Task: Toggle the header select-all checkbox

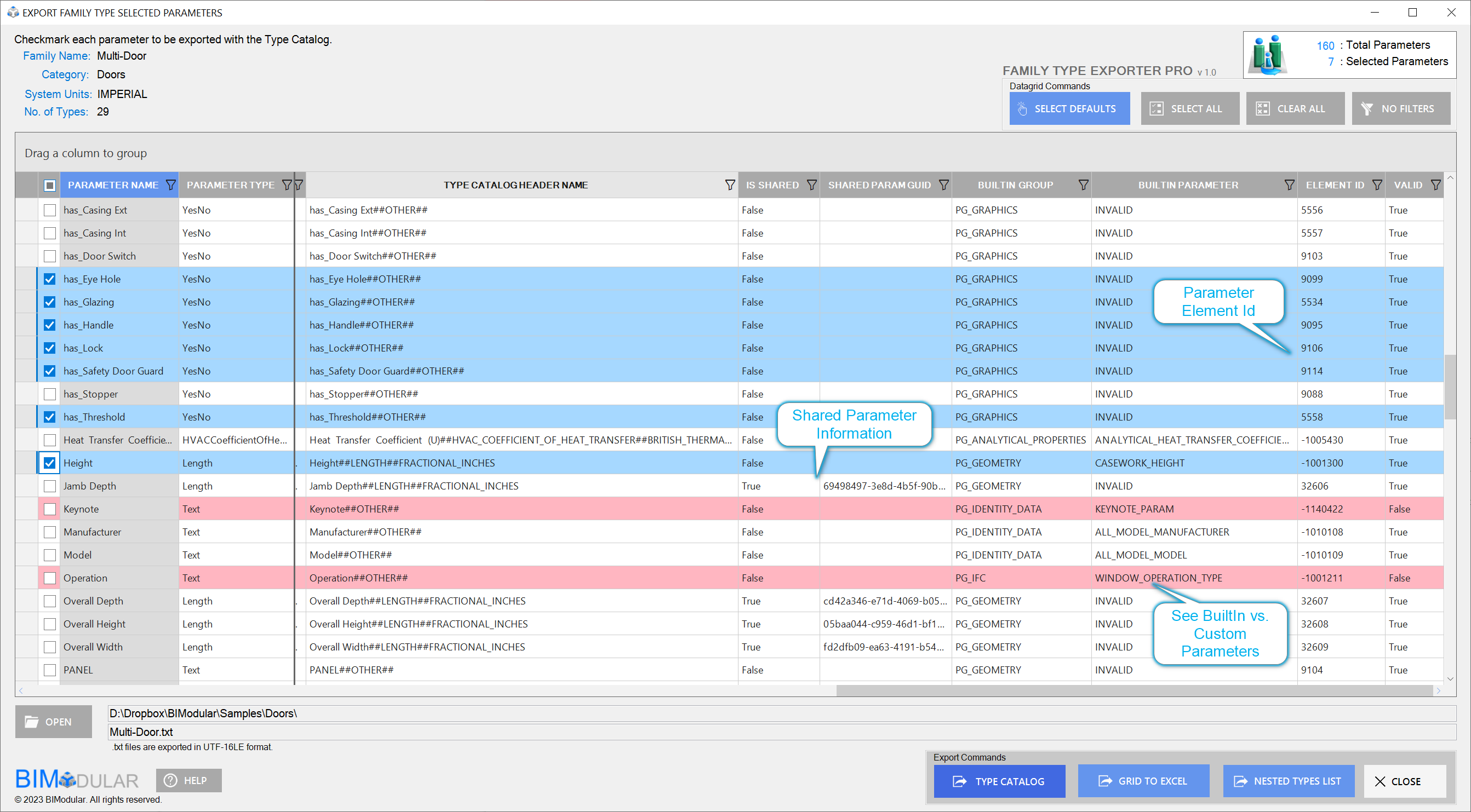Action: pos(50,185)
